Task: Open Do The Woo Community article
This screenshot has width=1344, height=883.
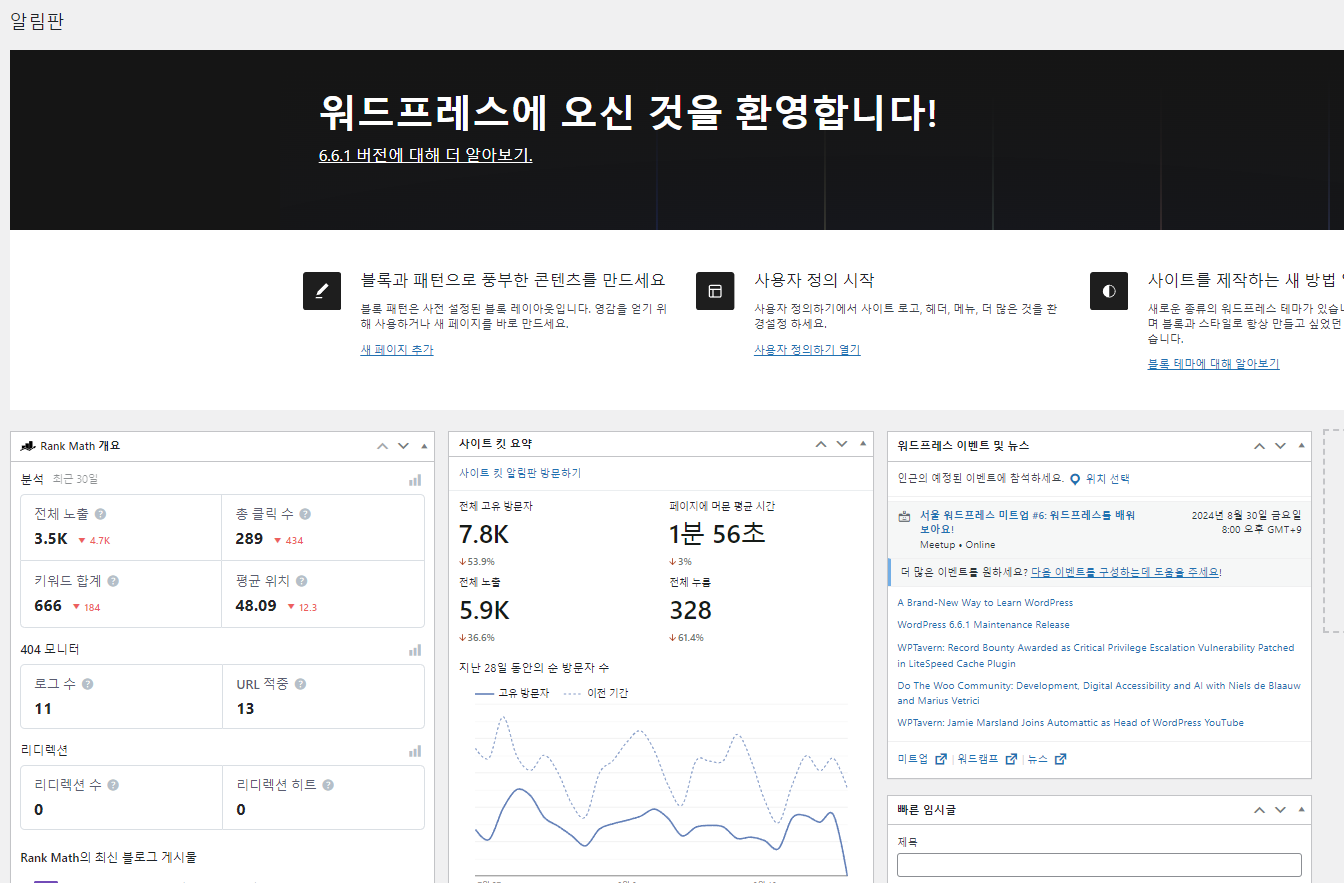Action: (x=1099, y=693)
